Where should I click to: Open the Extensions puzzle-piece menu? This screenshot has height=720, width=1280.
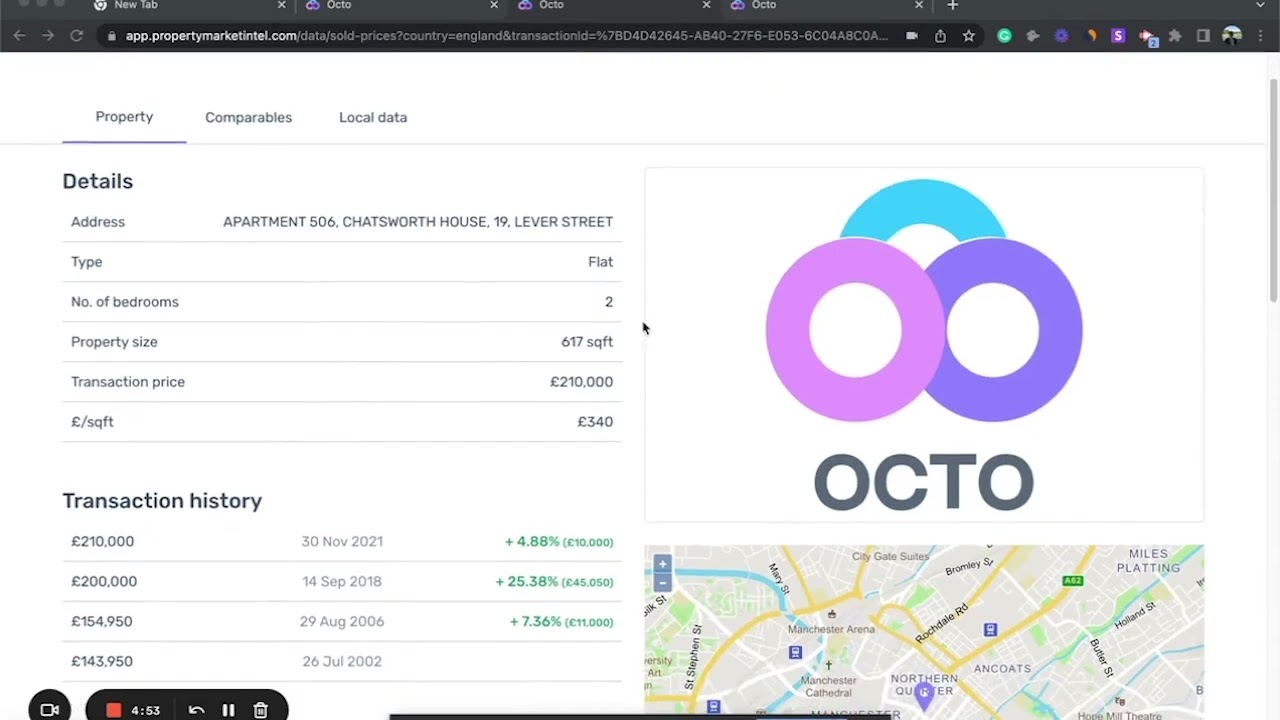click(1175, 36)
